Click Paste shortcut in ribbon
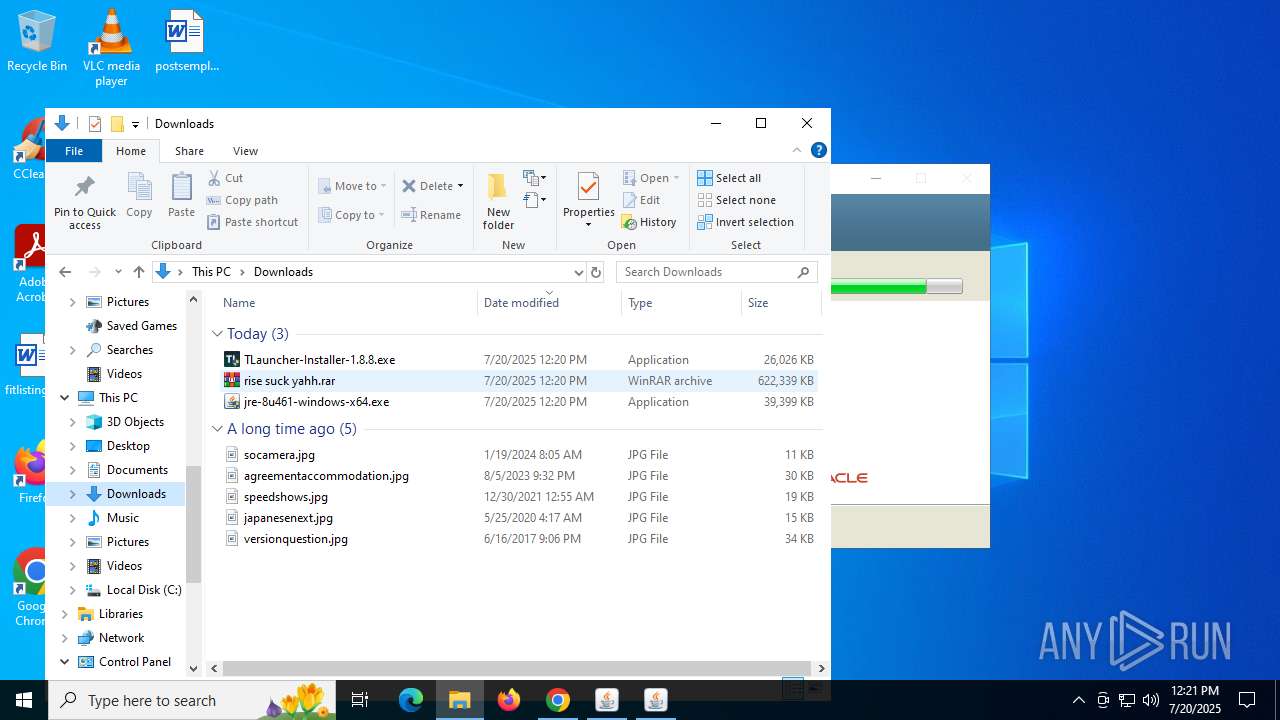The image size is (1280, 720). point(252,222)
